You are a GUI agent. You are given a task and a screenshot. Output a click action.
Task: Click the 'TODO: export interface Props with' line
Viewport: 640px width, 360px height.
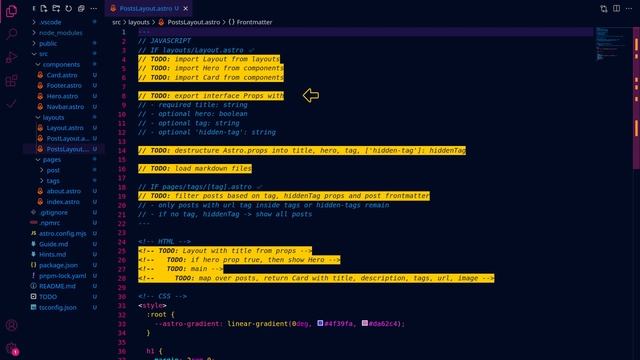(211, 96)
